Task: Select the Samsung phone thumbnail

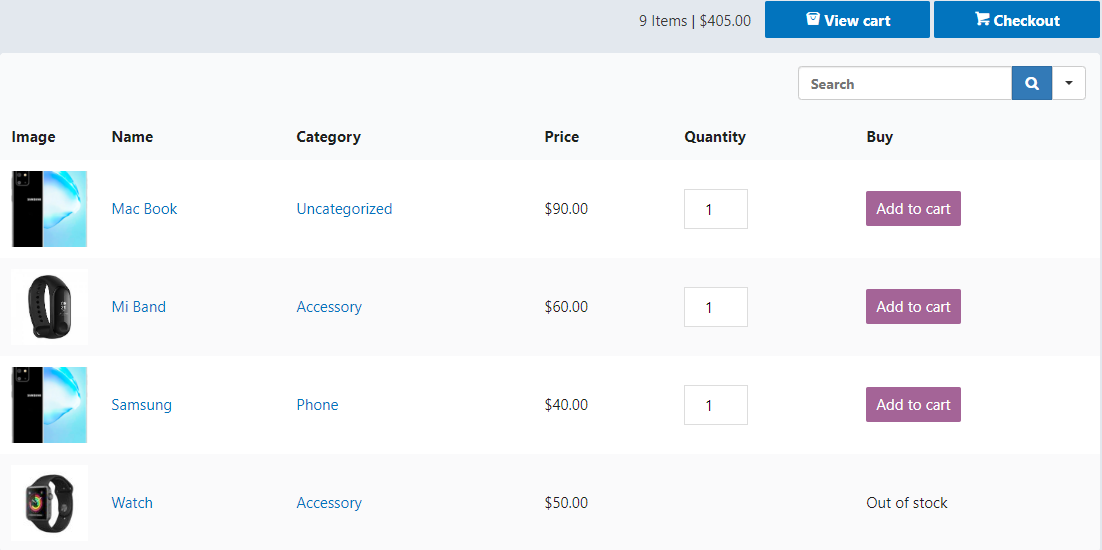Action: (49, 405)
